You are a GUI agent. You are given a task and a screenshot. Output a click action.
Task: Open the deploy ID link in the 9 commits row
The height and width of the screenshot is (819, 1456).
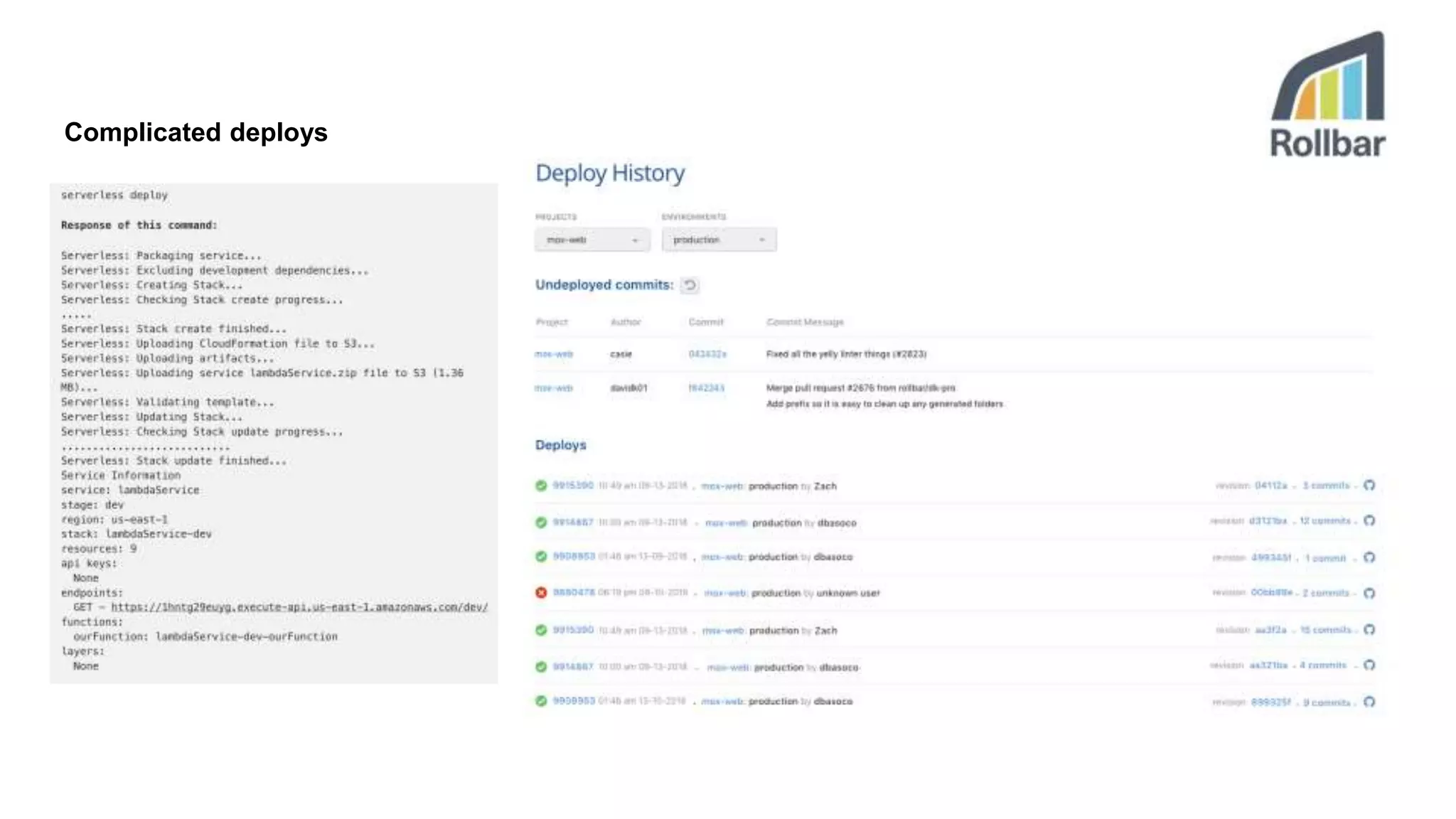pyautogui.click(x=573, y=701)
